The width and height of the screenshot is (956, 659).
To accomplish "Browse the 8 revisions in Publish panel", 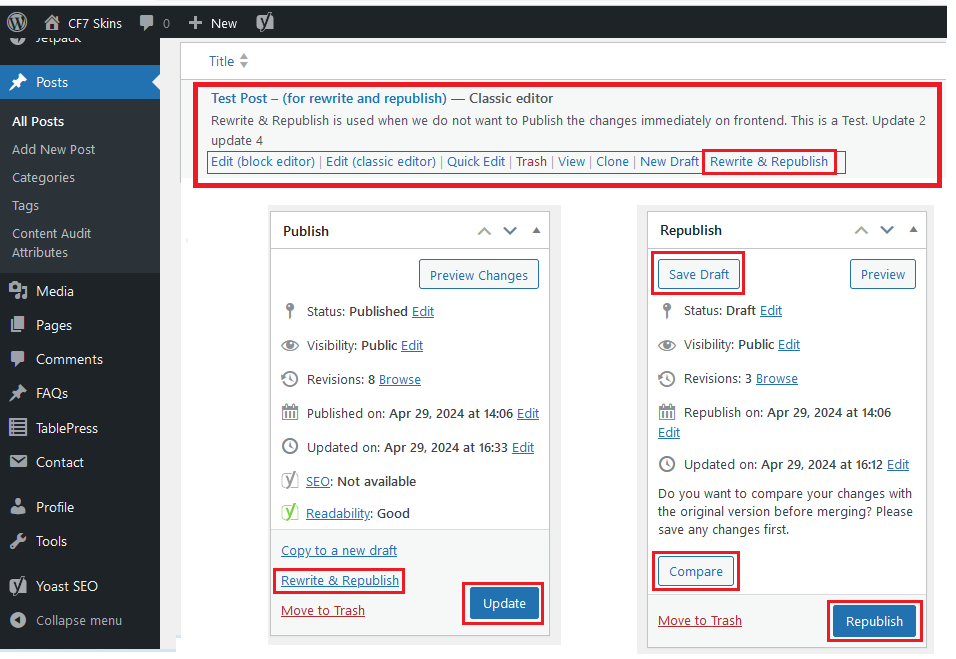I will point(400,379).
